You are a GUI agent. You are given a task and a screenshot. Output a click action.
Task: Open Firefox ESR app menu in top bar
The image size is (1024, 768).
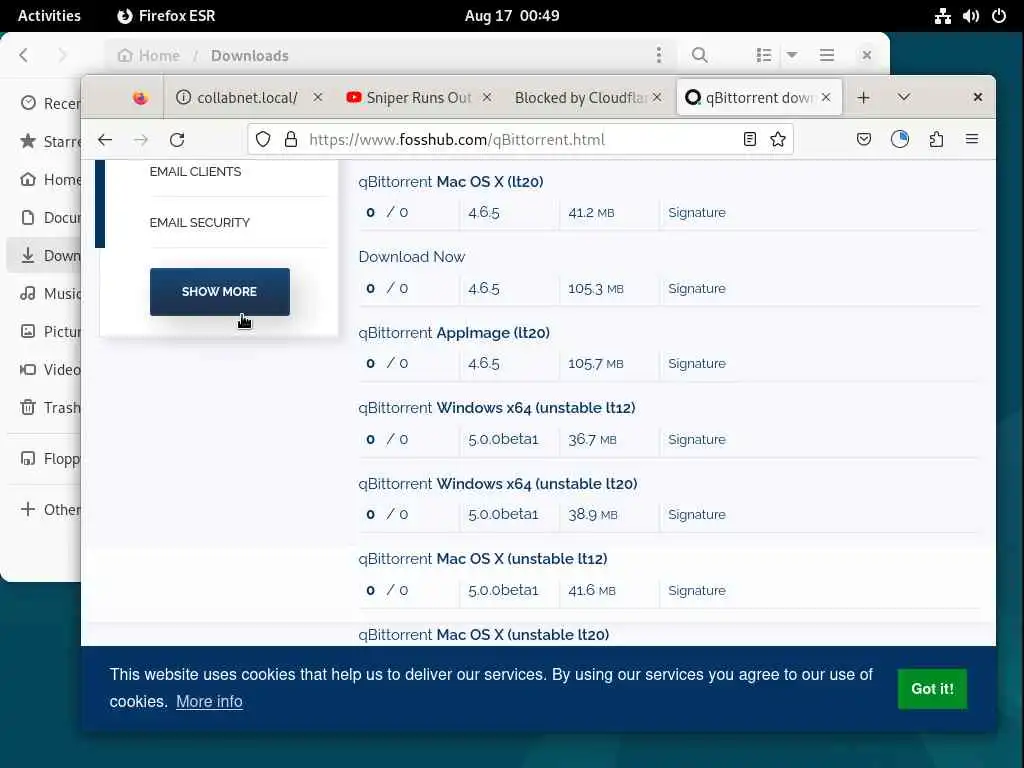[x=166, y=16]
